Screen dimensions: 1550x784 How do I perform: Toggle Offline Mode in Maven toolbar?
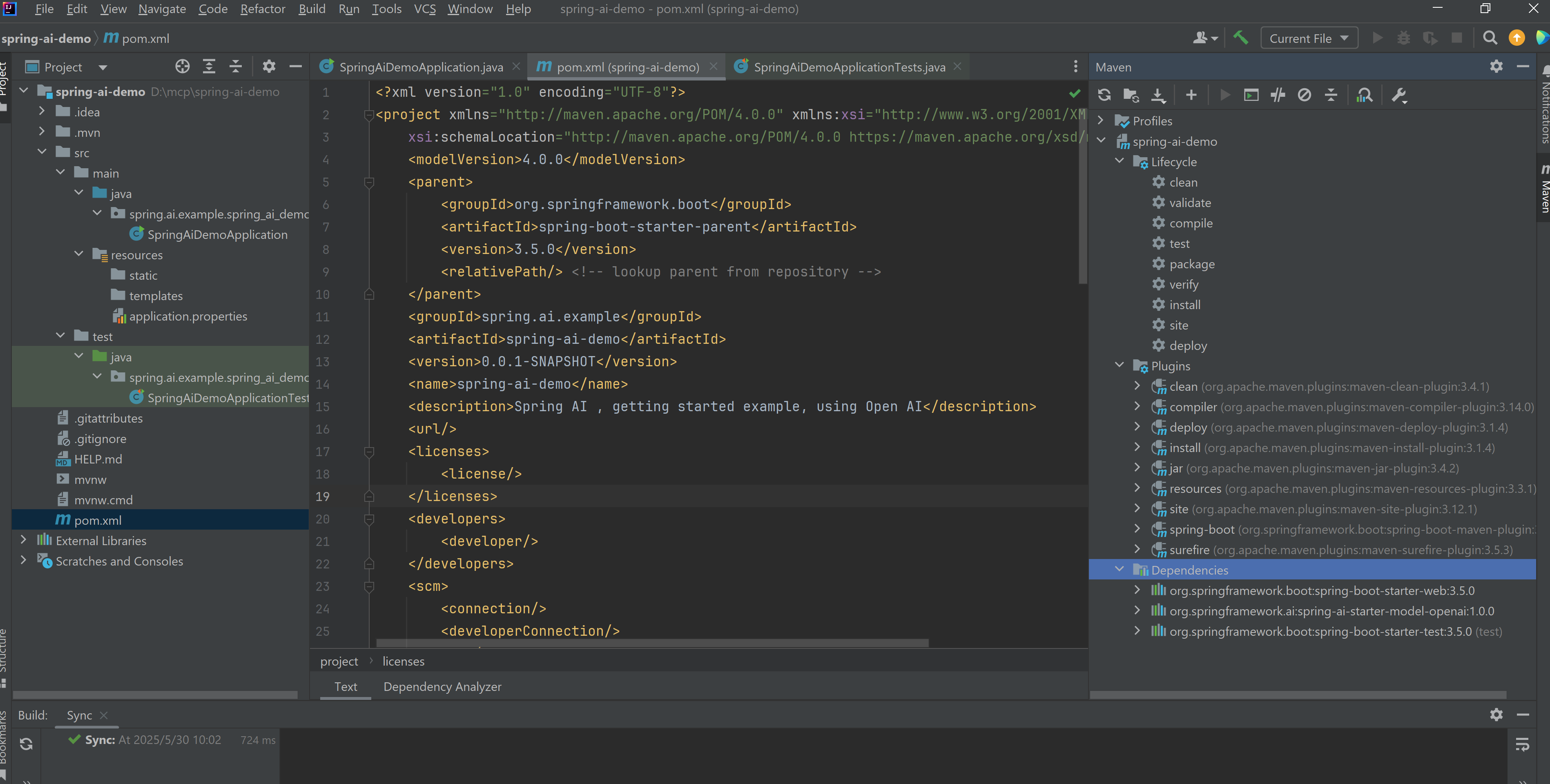(x=1278, y=95)
